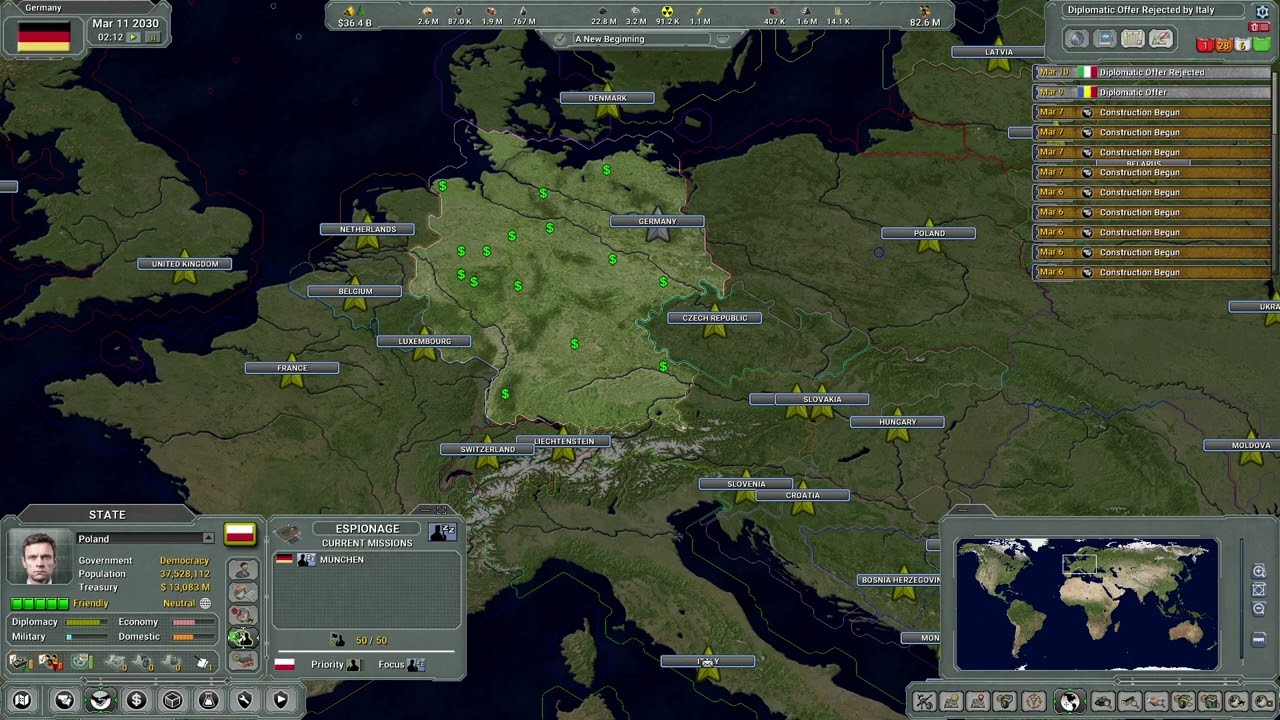This screenshot has height=720, width=1280.
Task: Zoom in using the minimap magnifier plus
Action: coord(1259,571)
